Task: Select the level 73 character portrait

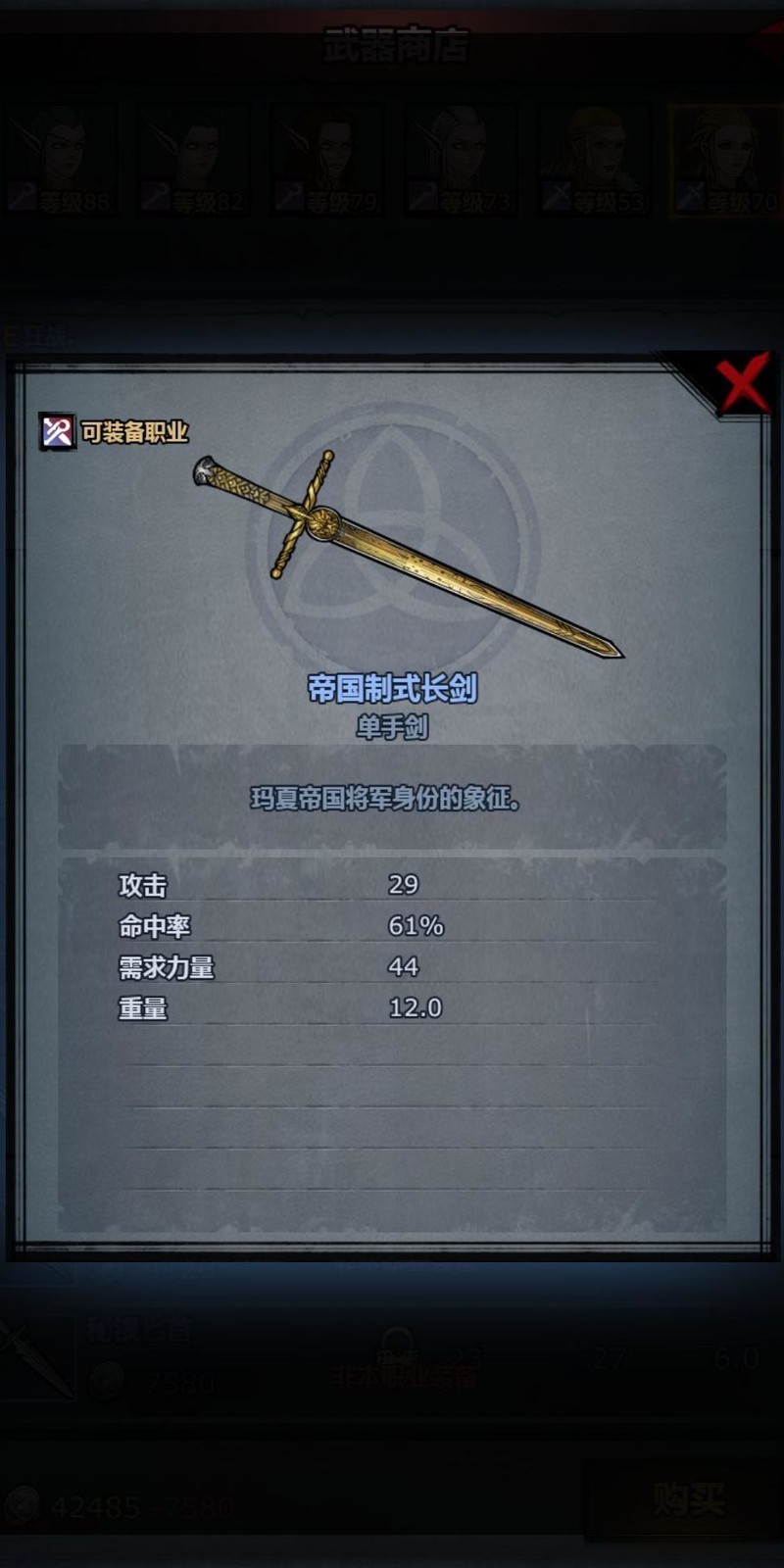Action: [461, 160]
